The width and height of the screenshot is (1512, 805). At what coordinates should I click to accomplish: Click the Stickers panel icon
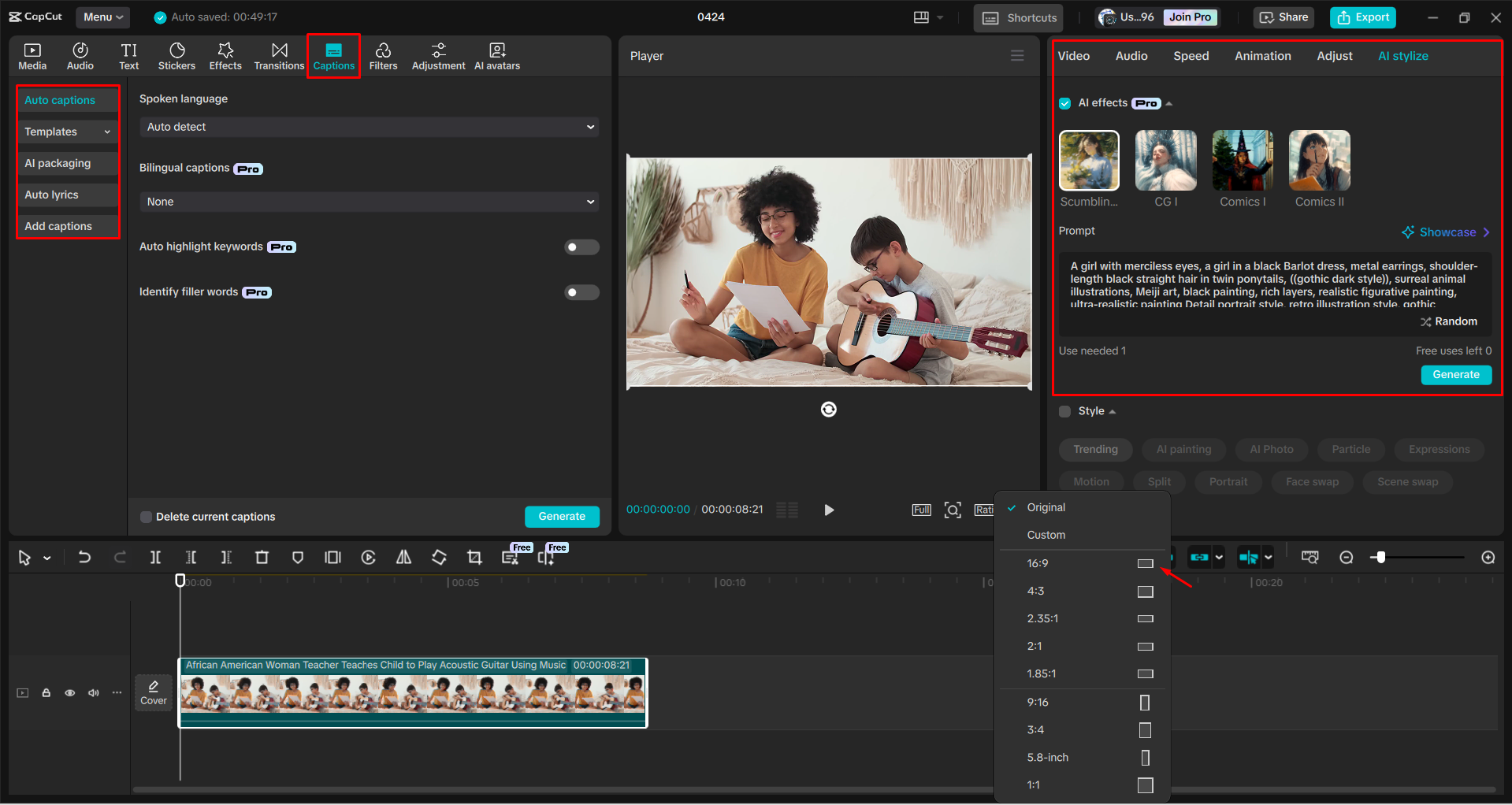pyautogui.click(x=176, y=55)
